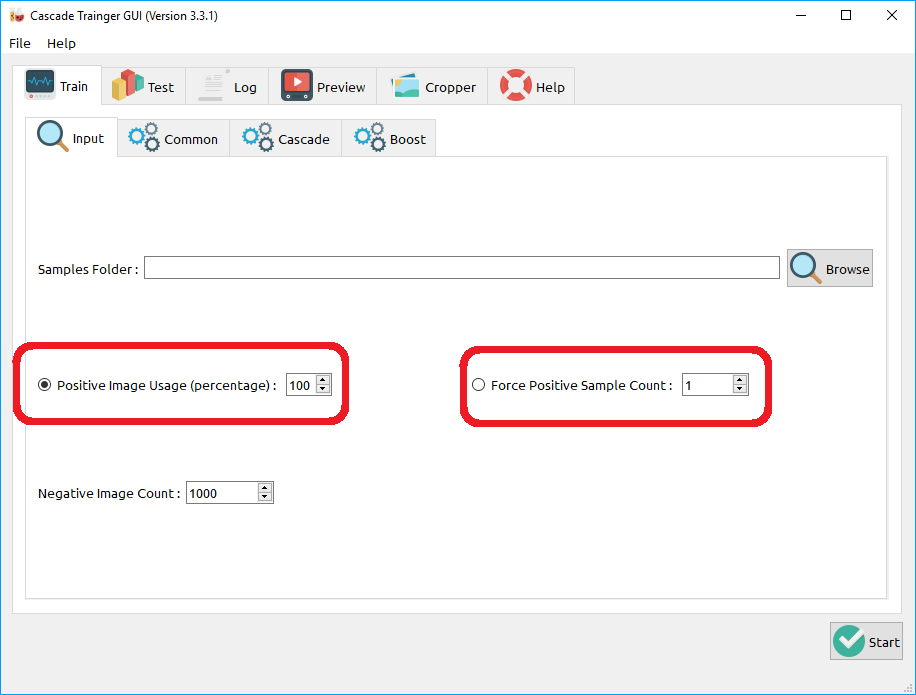Screen dimensions: 916x695
Task: Minimize the Cascade Trainer GUI window
Action: (x=801, y=16)
